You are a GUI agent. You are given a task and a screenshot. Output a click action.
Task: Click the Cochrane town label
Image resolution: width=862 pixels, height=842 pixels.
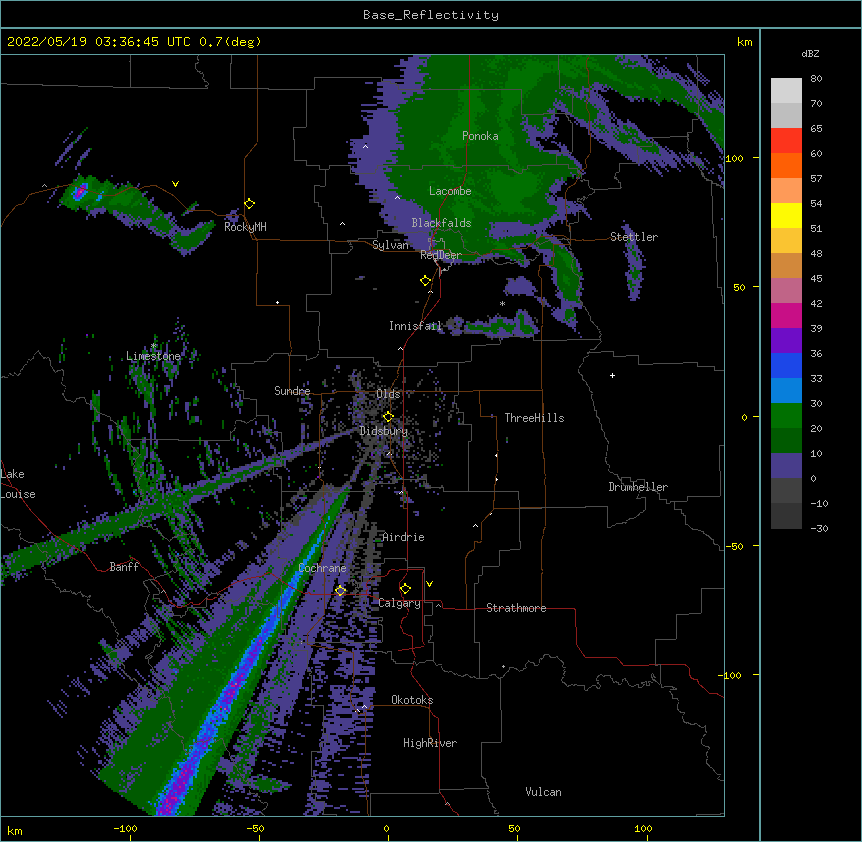coord(323,568)
